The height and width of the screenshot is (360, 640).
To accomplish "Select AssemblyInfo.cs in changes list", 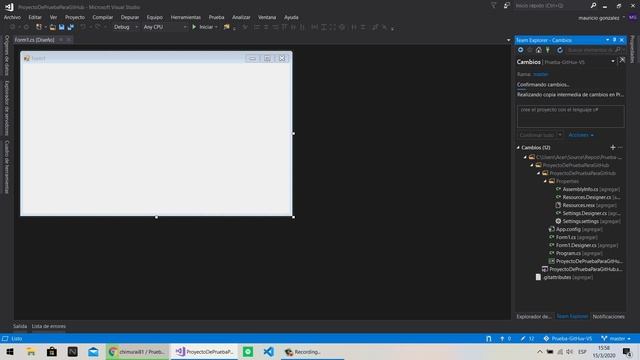I will point(588,189).
